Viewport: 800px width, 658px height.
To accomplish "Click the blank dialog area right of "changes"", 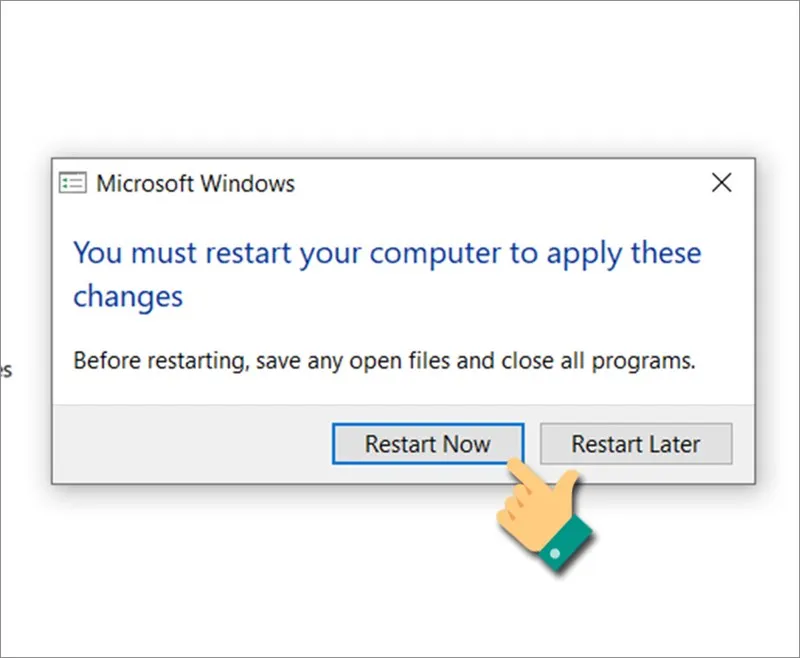I will [x=450, y=298].
